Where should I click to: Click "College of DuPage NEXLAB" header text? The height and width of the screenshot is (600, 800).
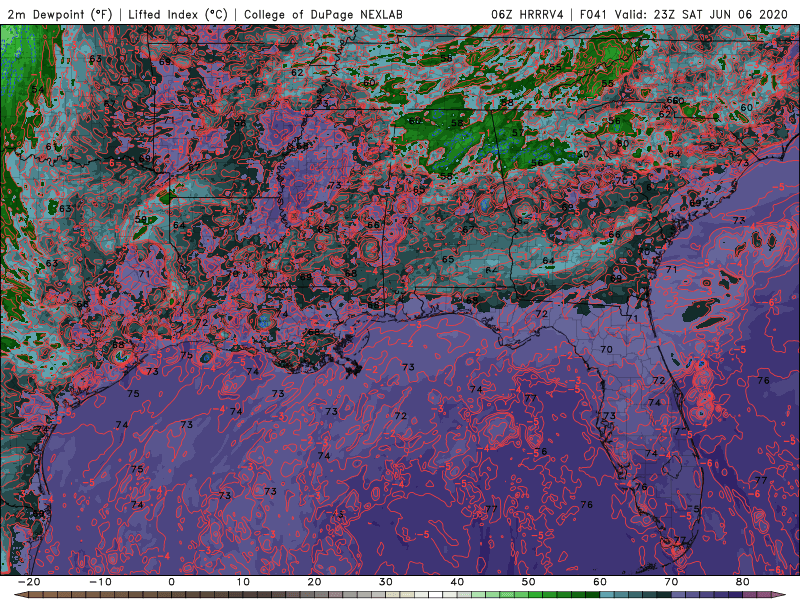coord(323,14)
